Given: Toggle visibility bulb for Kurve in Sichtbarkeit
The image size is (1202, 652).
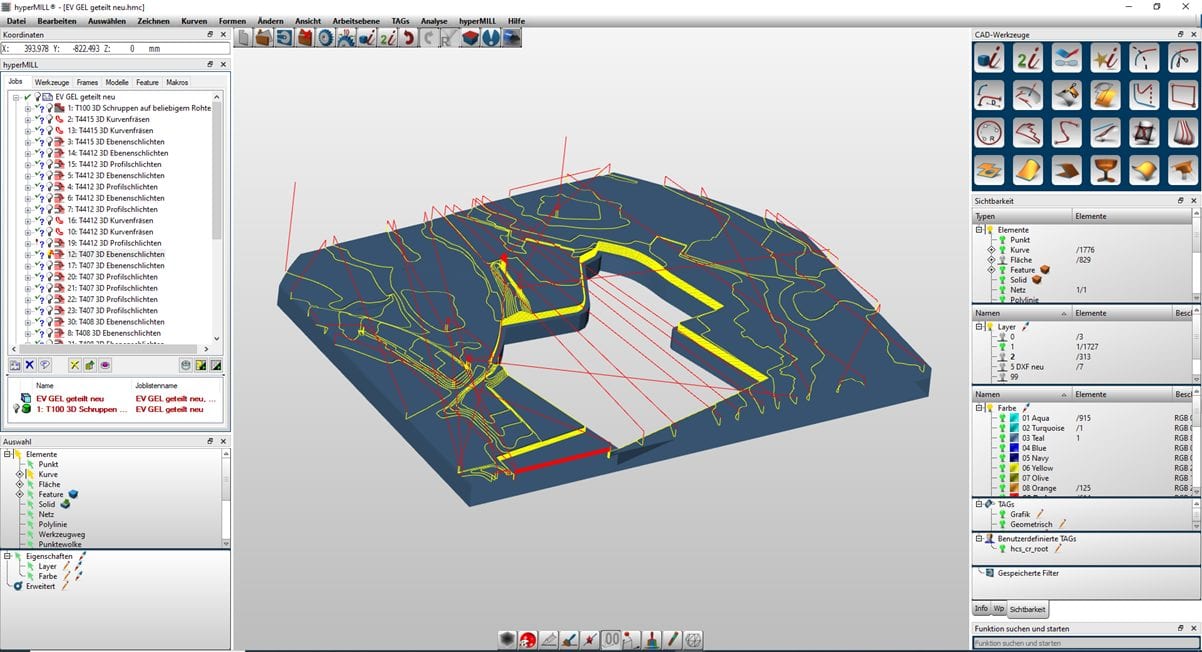Looking at the screenshot, I should pos(1002,250).
